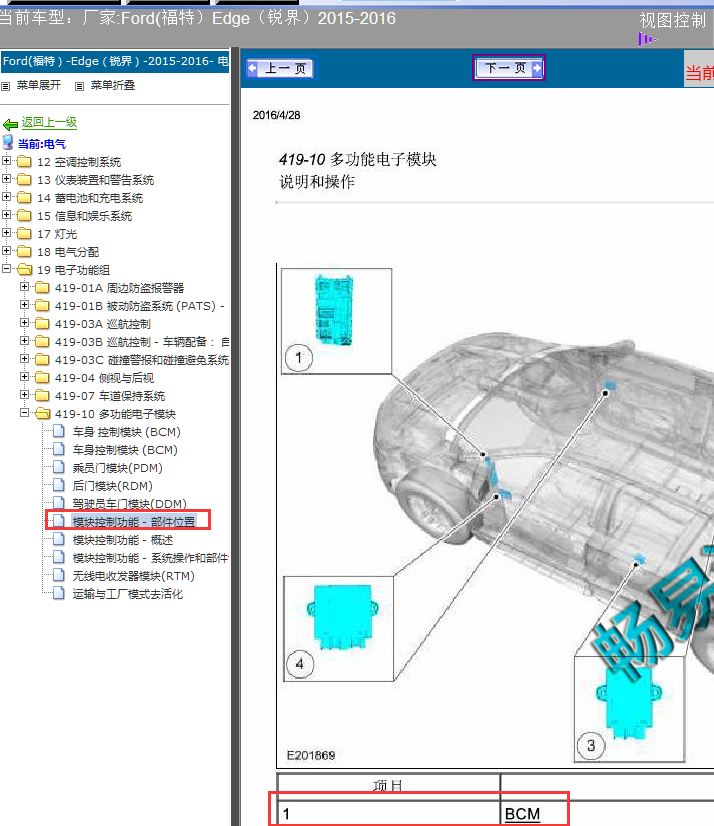This screenshot has width=714, height=826.
Task: Expand the 419-01A 周边防盗报警器 node
Action: coord(24,287)
